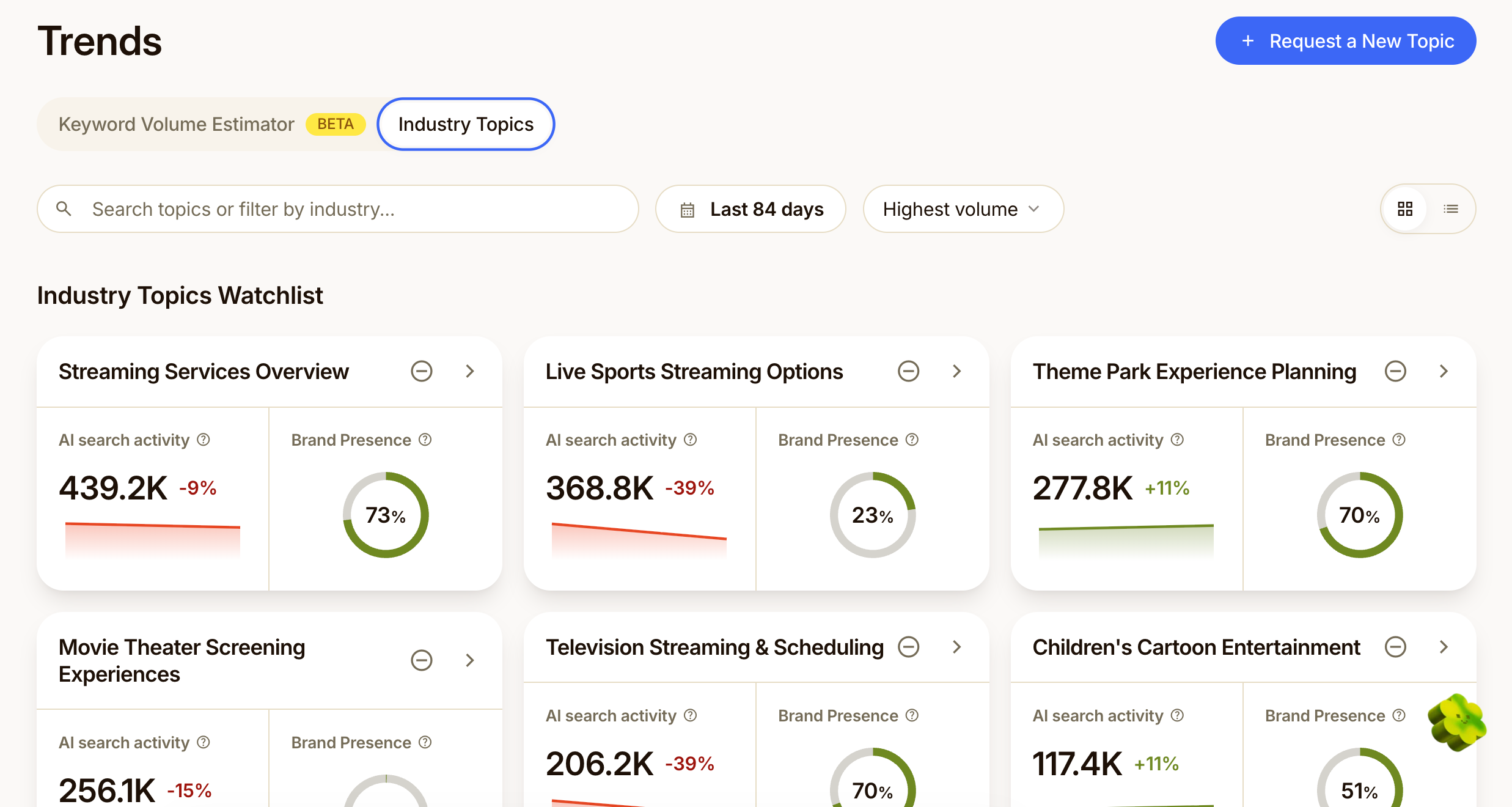This screenshot has height=807, width=1512.
Task: Click the 117.4K activity value
Action: pyautogui.click(x=1077, y=764)
